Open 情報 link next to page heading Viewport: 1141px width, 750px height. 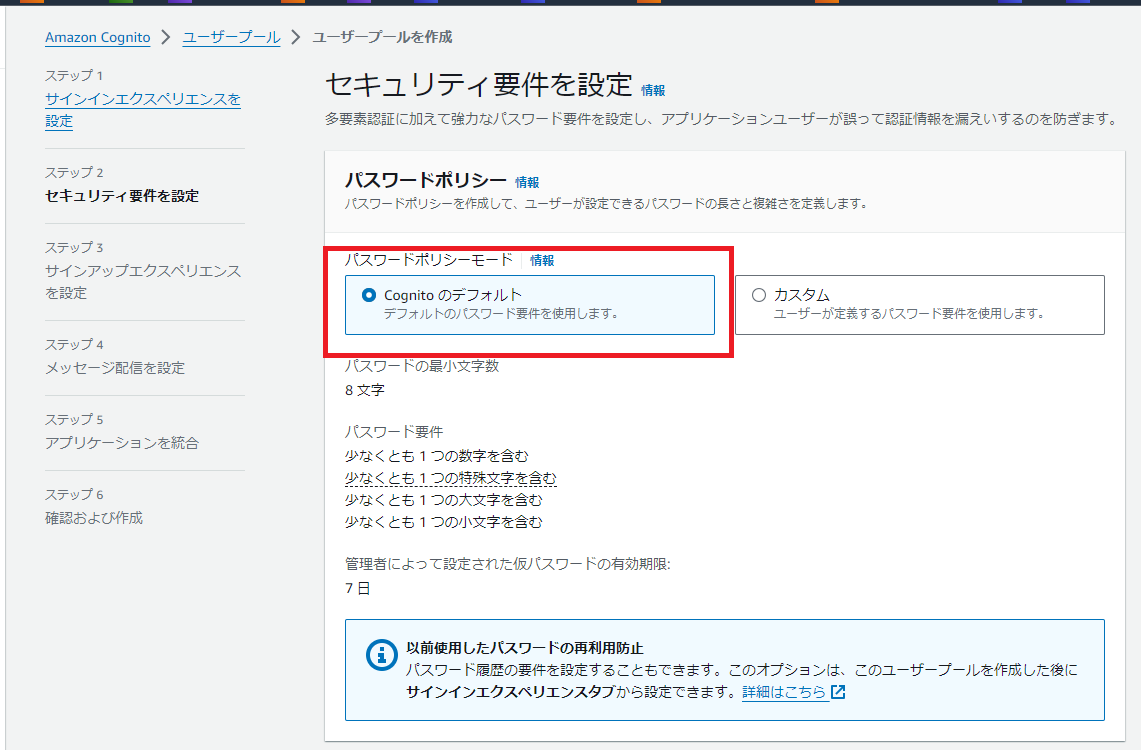[653, 90]
